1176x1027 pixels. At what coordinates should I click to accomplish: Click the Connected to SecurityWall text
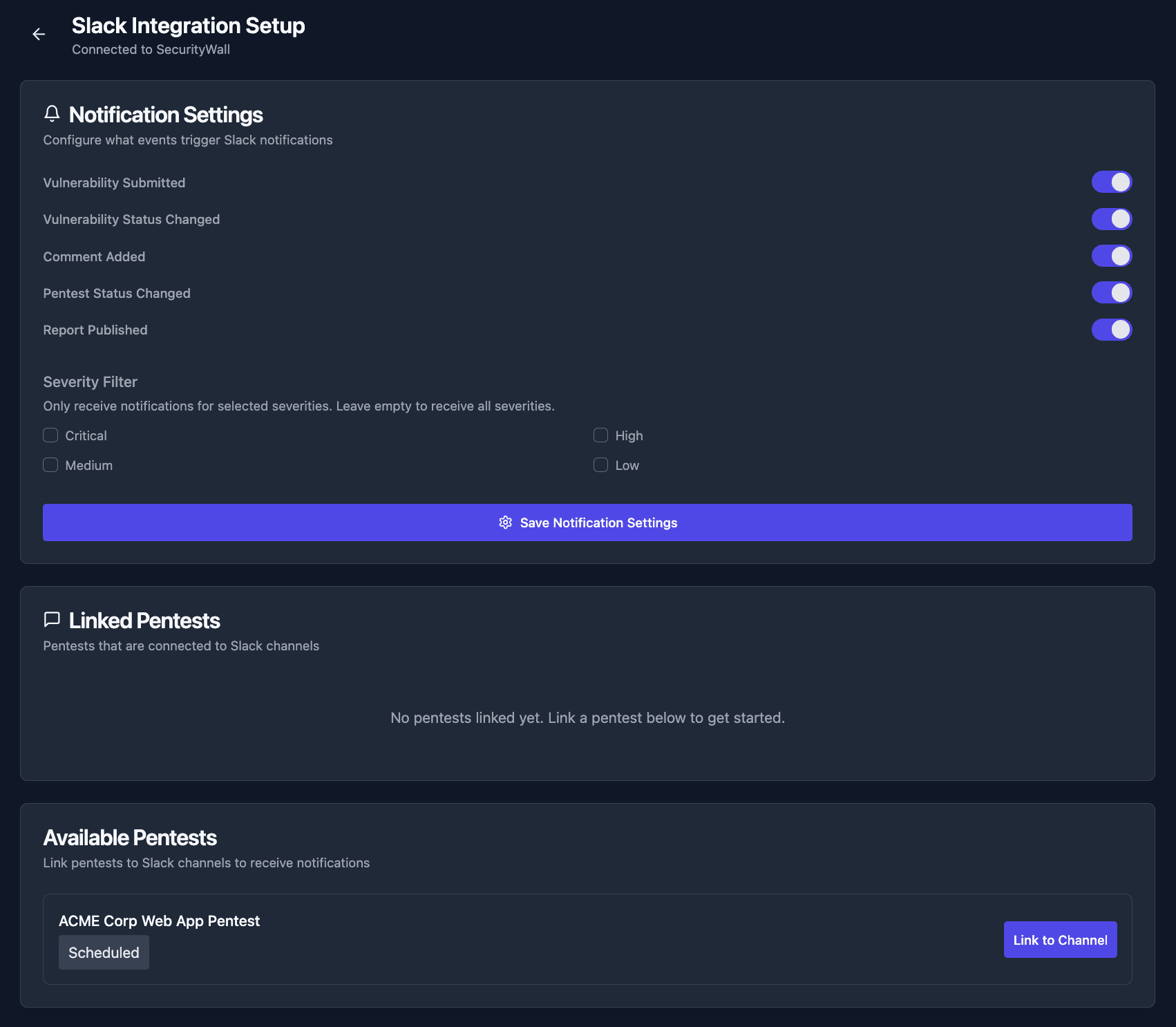[151, 49]
